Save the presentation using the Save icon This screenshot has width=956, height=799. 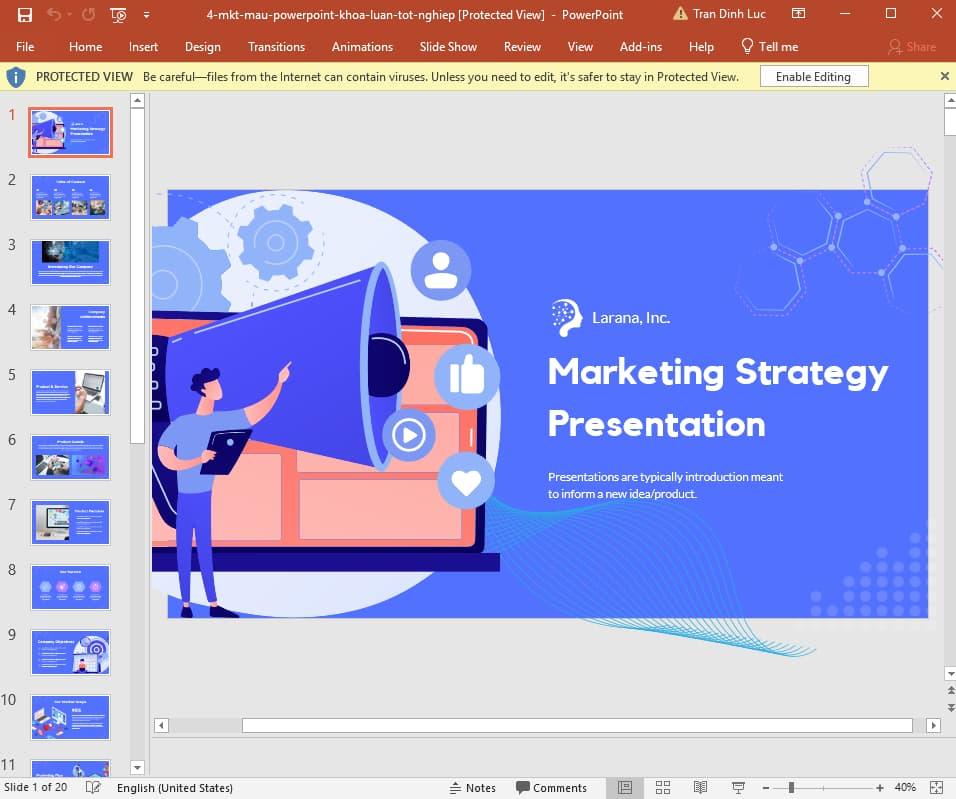tap(25, 14)
